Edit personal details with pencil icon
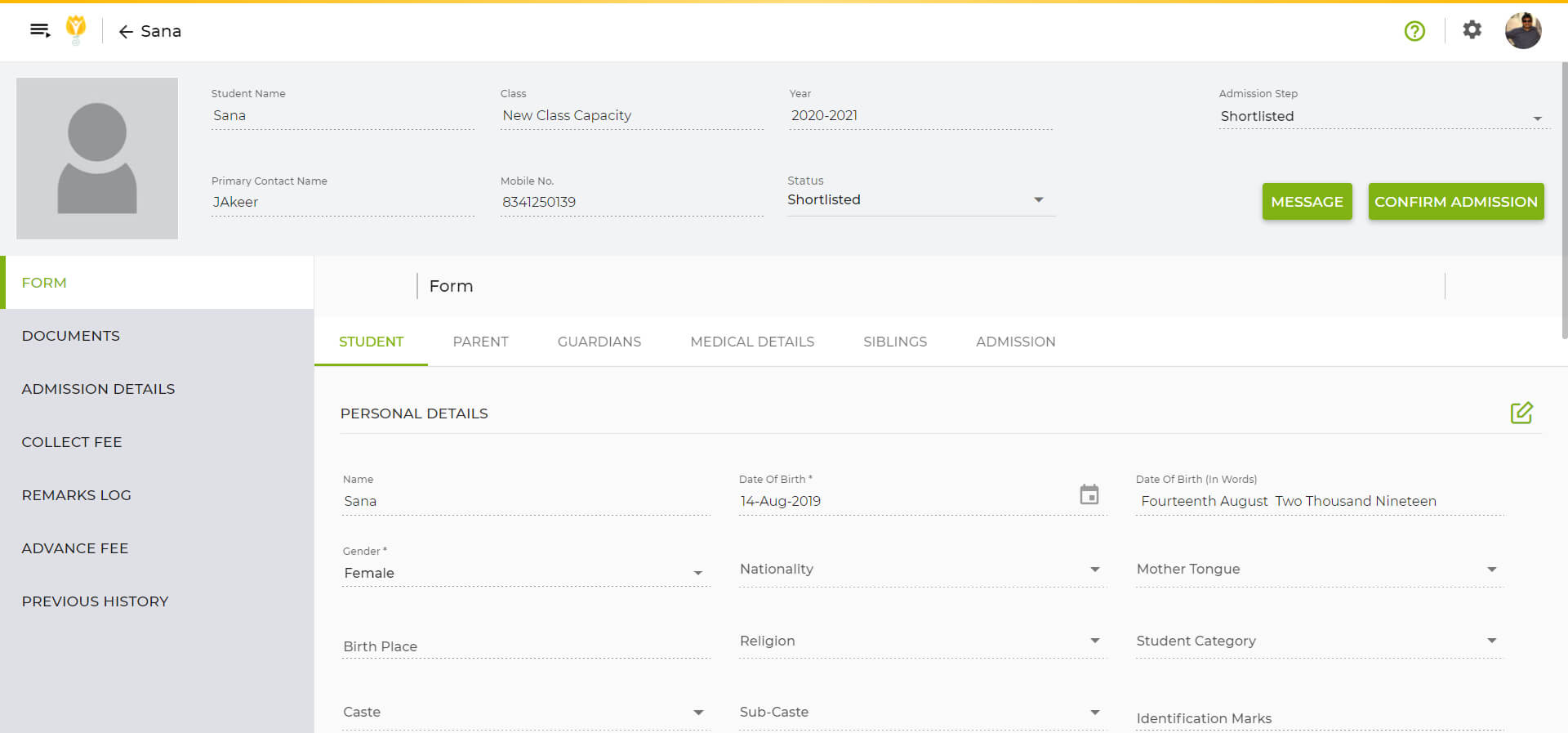 (1521, 413)
